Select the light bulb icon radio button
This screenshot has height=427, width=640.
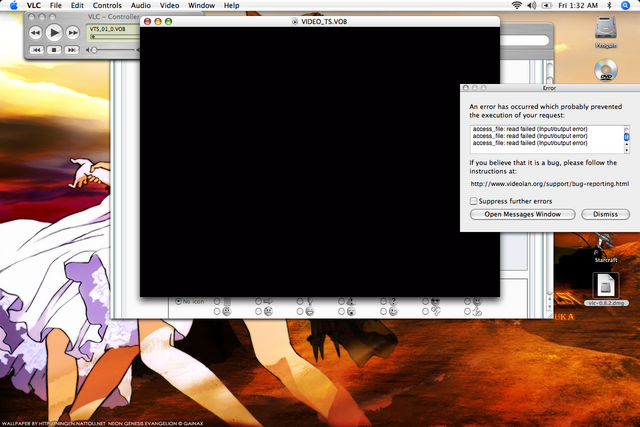[300, 301]
